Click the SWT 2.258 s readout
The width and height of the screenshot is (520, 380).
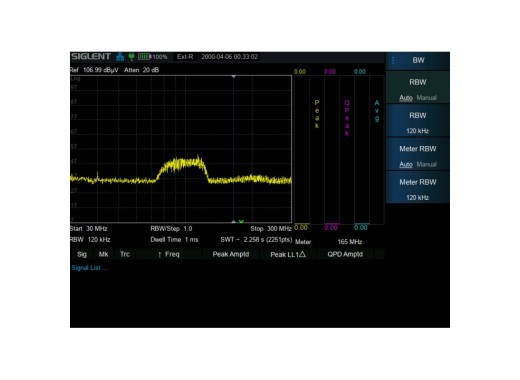(x=256, y=240)
